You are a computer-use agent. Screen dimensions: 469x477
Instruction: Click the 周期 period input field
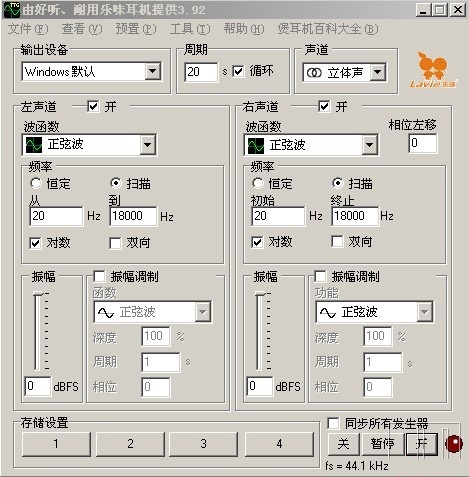[202, 72]
